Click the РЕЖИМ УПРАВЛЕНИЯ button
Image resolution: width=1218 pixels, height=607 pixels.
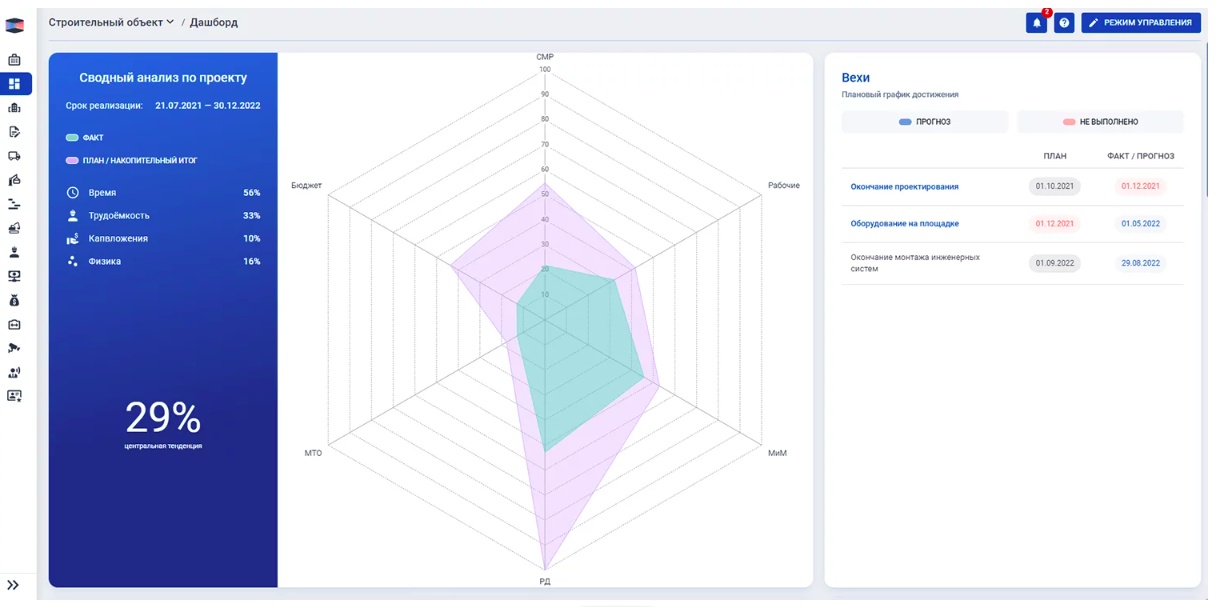point(1141,23)
